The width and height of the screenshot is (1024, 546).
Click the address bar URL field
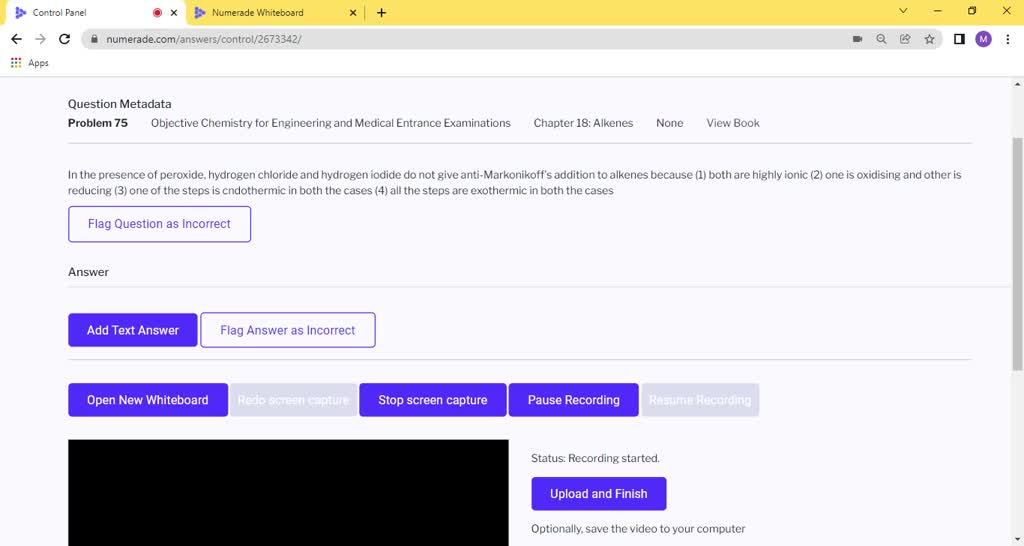[x=450, y=39]
